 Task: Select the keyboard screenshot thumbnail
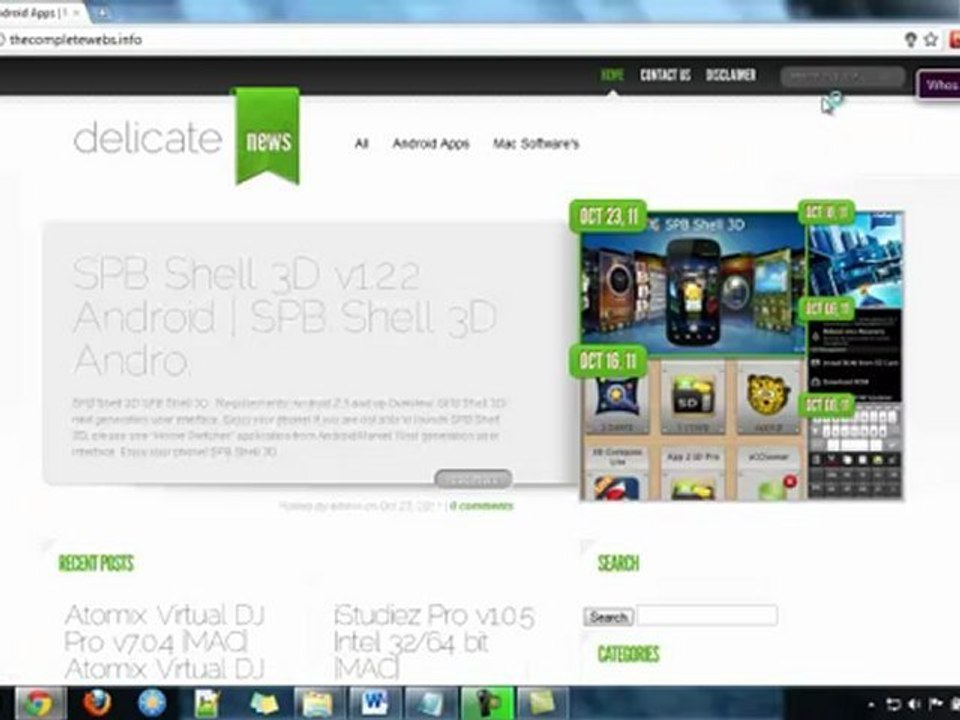[855, 451]
